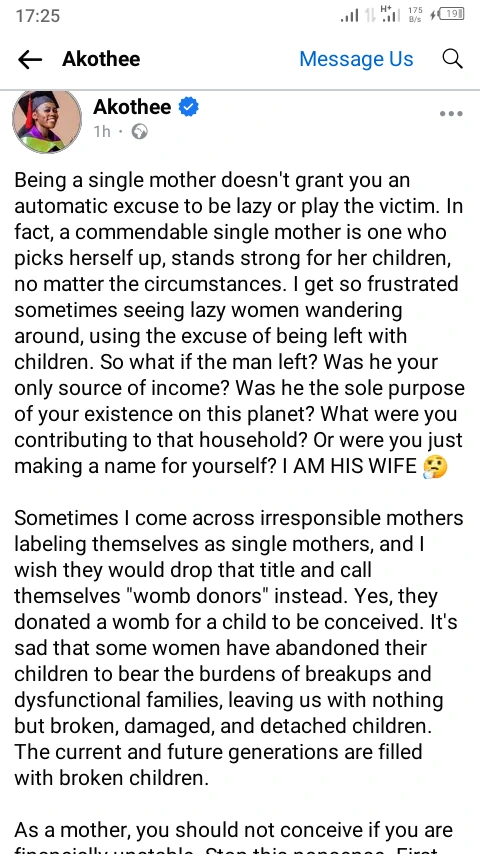Viewport: 480px width, 854px height.
Task: Tap the H+ network signal icon
Action: 390,14
